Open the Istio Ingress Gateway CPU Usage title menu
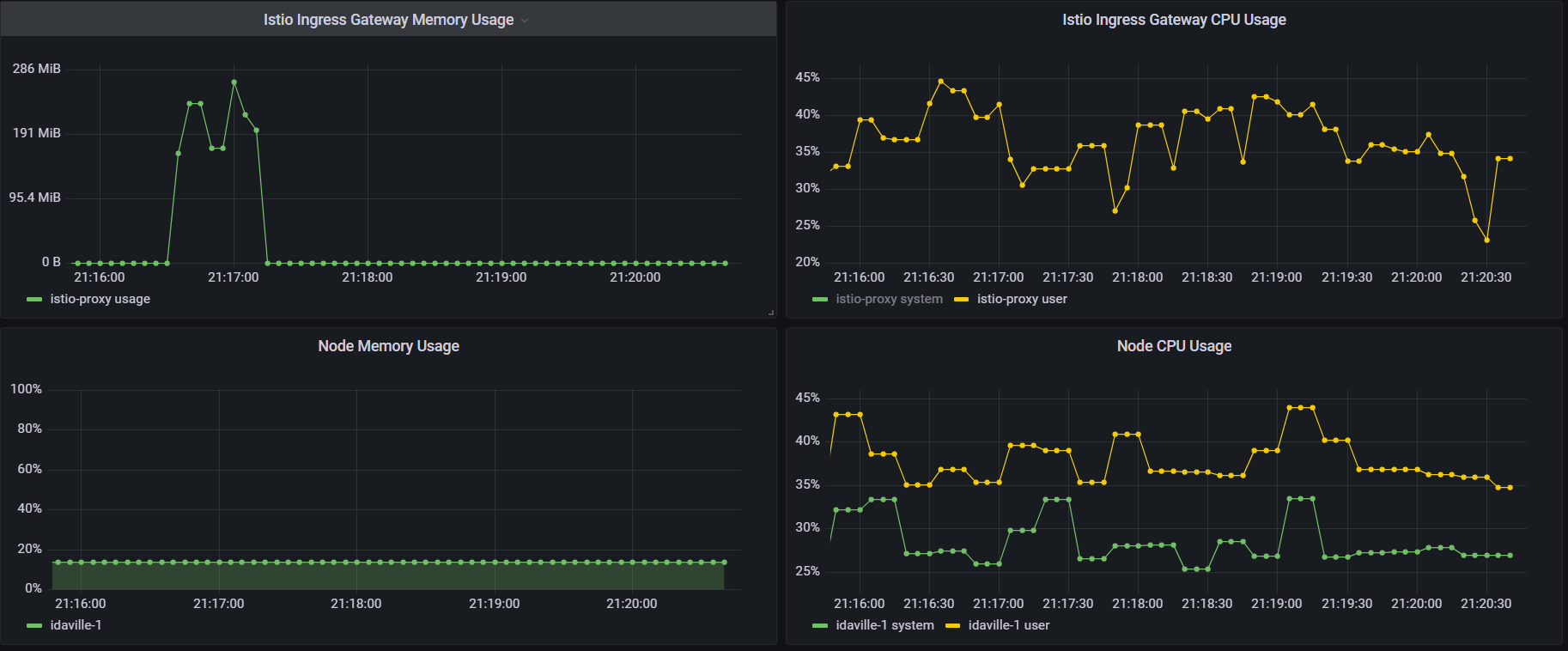The width and height of the screenshot is (1568, 651). [x=1173, y=20]
